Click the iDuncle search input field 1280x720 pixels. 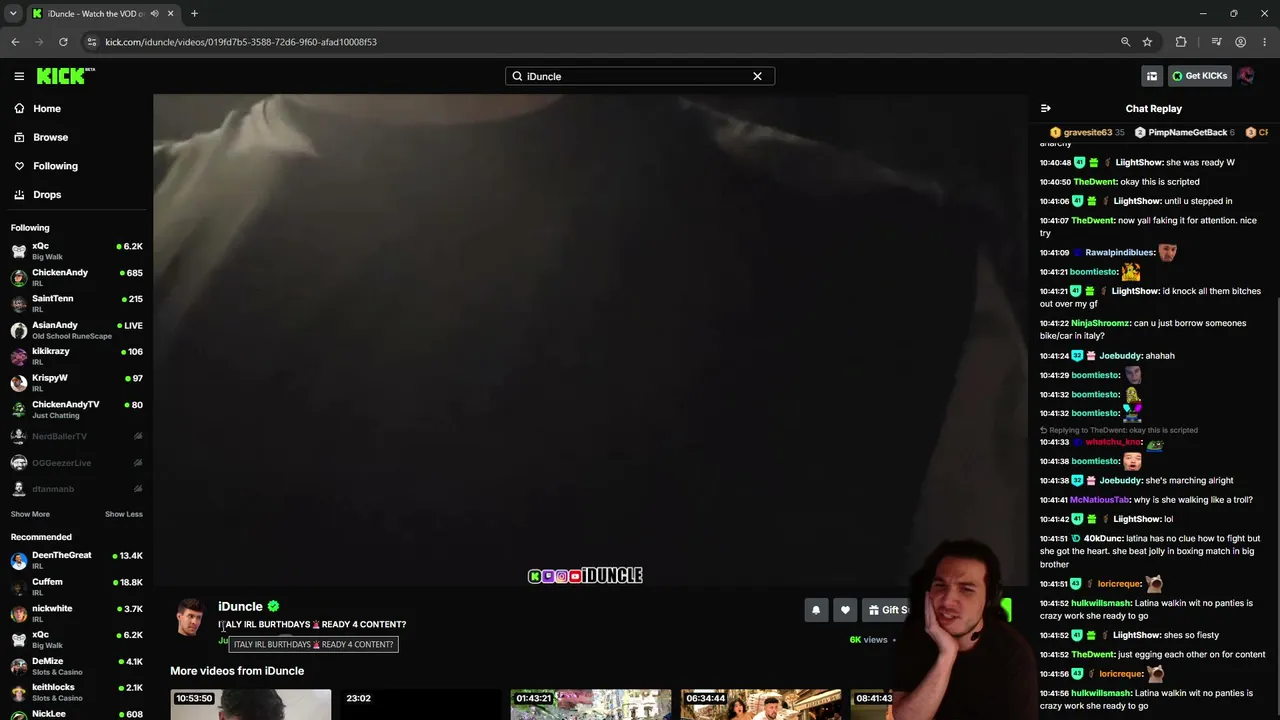click(x=640, y=76)
